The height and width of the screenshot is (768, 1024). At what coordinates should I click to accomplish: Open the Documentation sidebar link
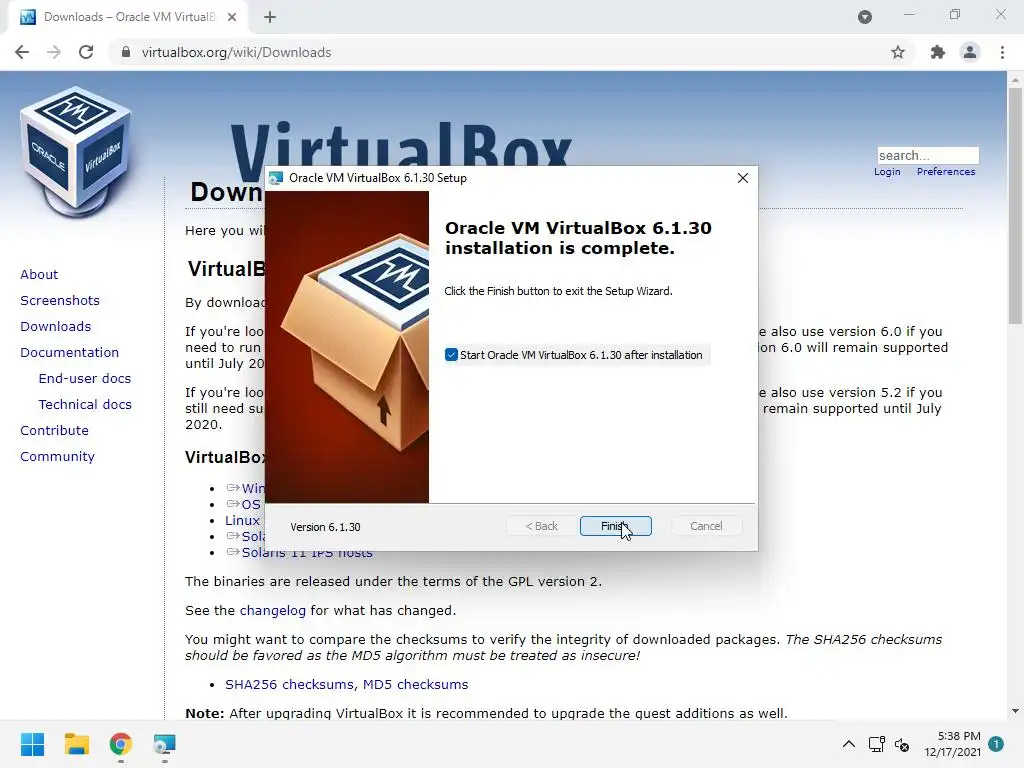(x=70, y=353)
